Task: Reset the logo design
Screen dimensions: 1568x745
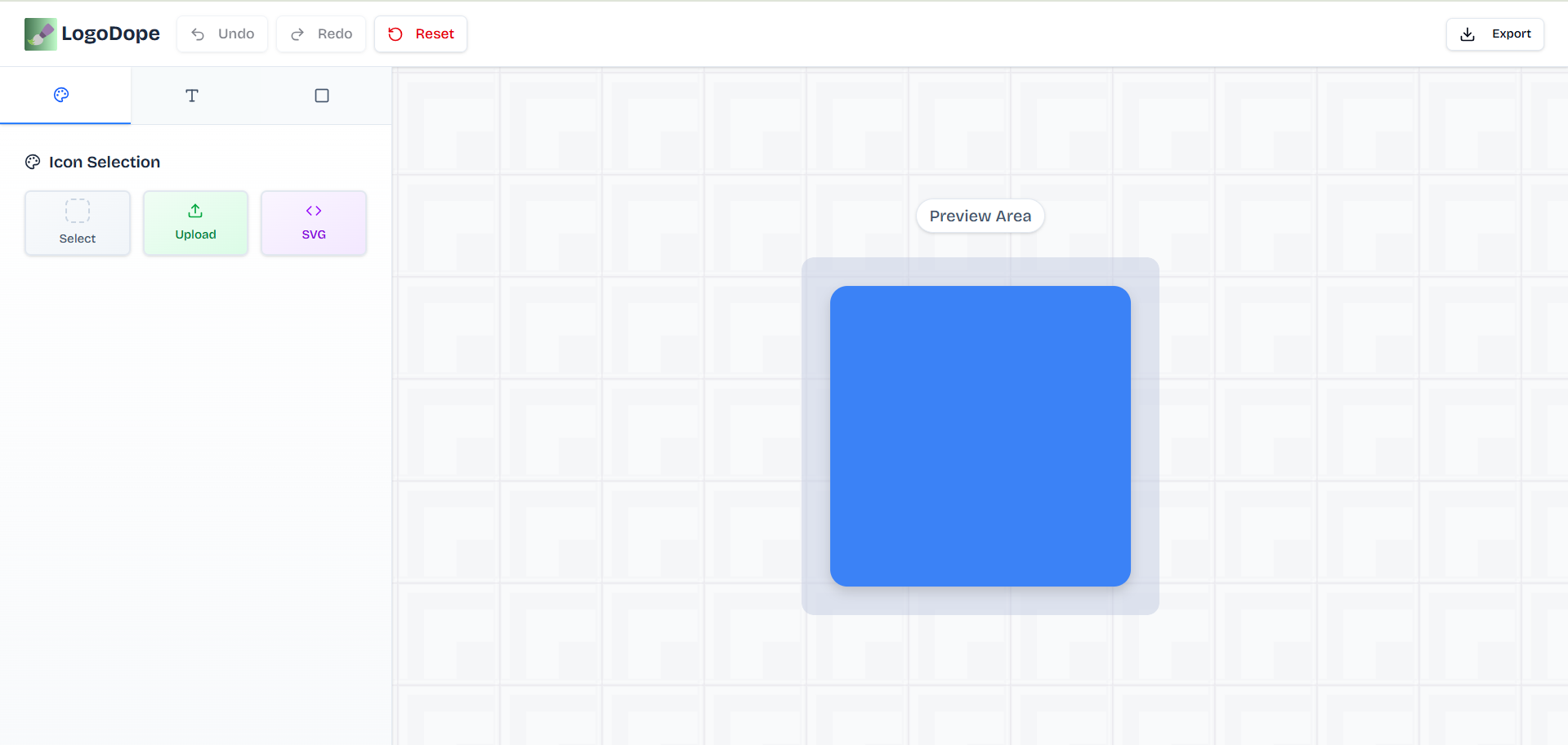Action: pyautogui.click(x=421, y=34)
